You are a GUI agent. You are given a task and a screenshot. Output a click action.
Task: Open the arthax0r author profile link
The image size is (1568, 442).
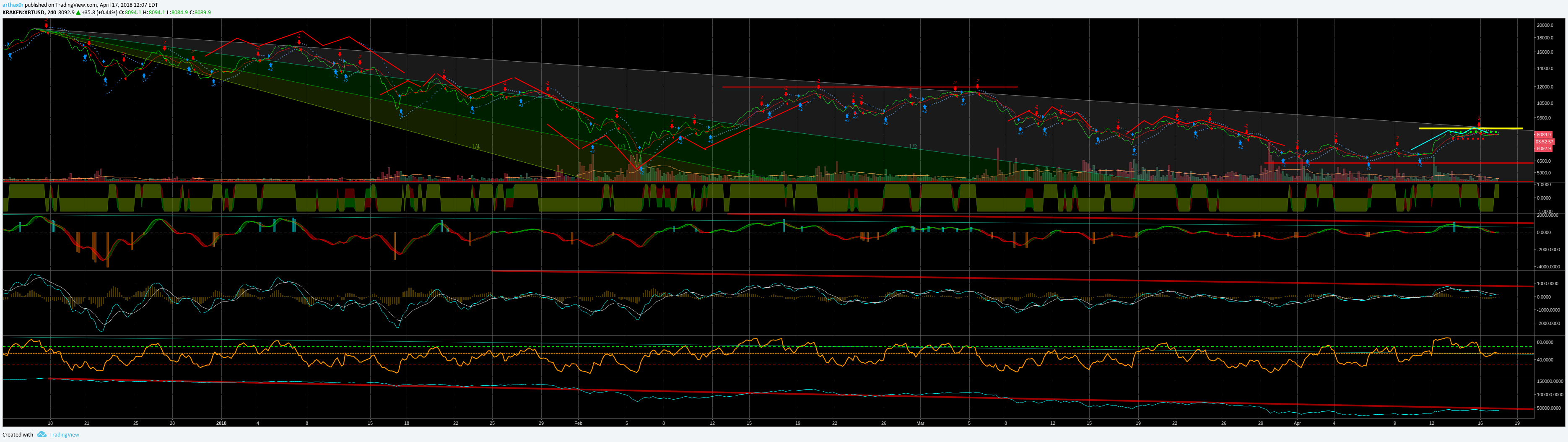click(x=13, y=5)
